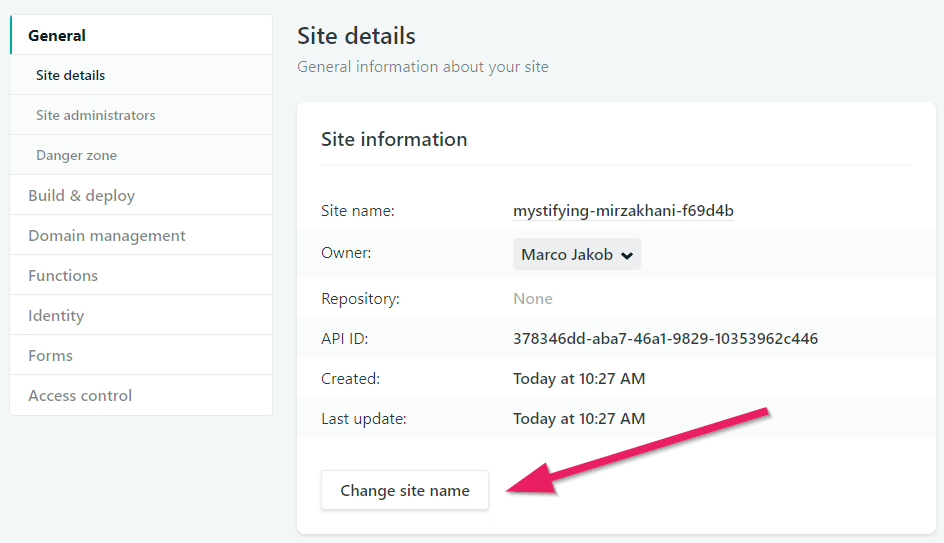Go to Site administrators
944x543 pixels.
[x=141, y=115]
